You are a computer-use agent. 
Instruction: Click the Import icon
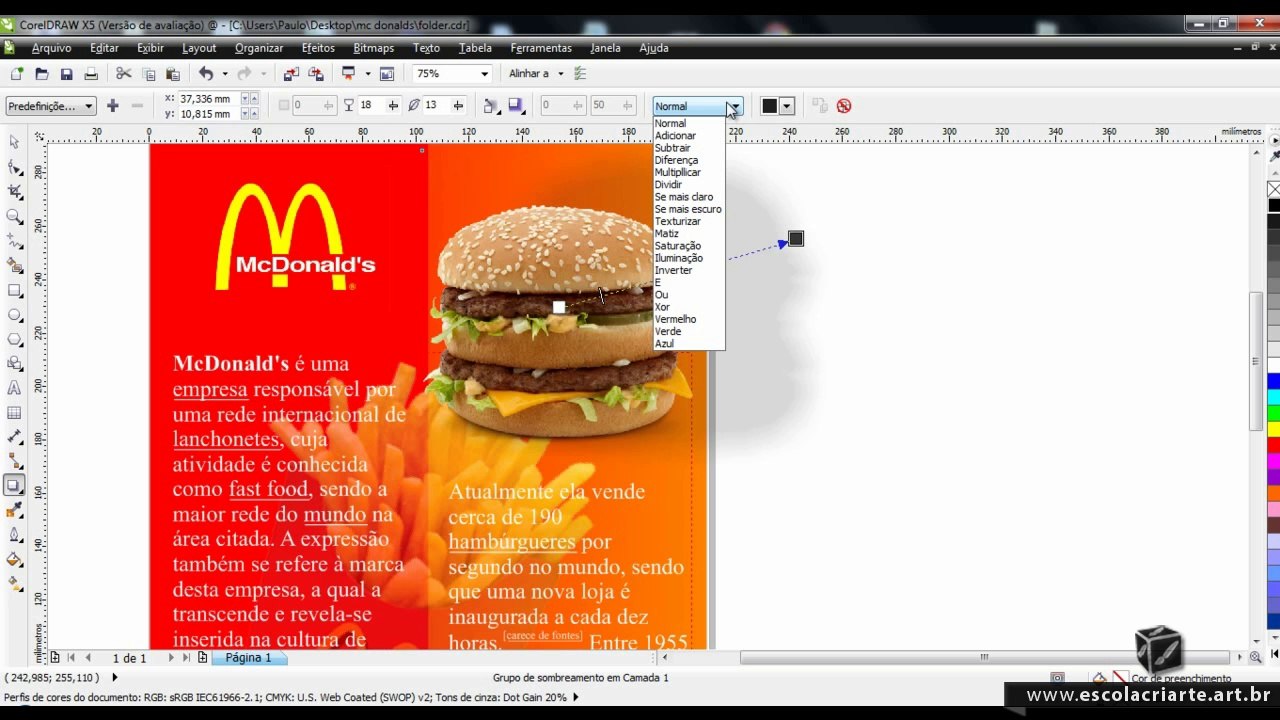[x=291, y=74]
